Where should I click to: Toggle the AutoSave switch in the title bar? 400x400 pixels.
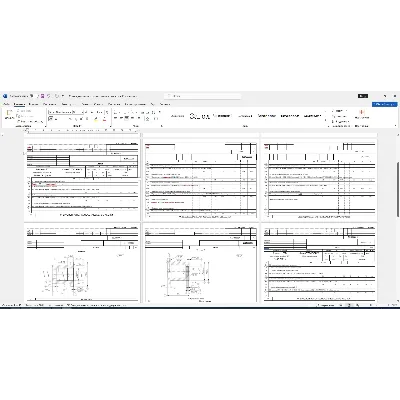click(x=32, y=96)
